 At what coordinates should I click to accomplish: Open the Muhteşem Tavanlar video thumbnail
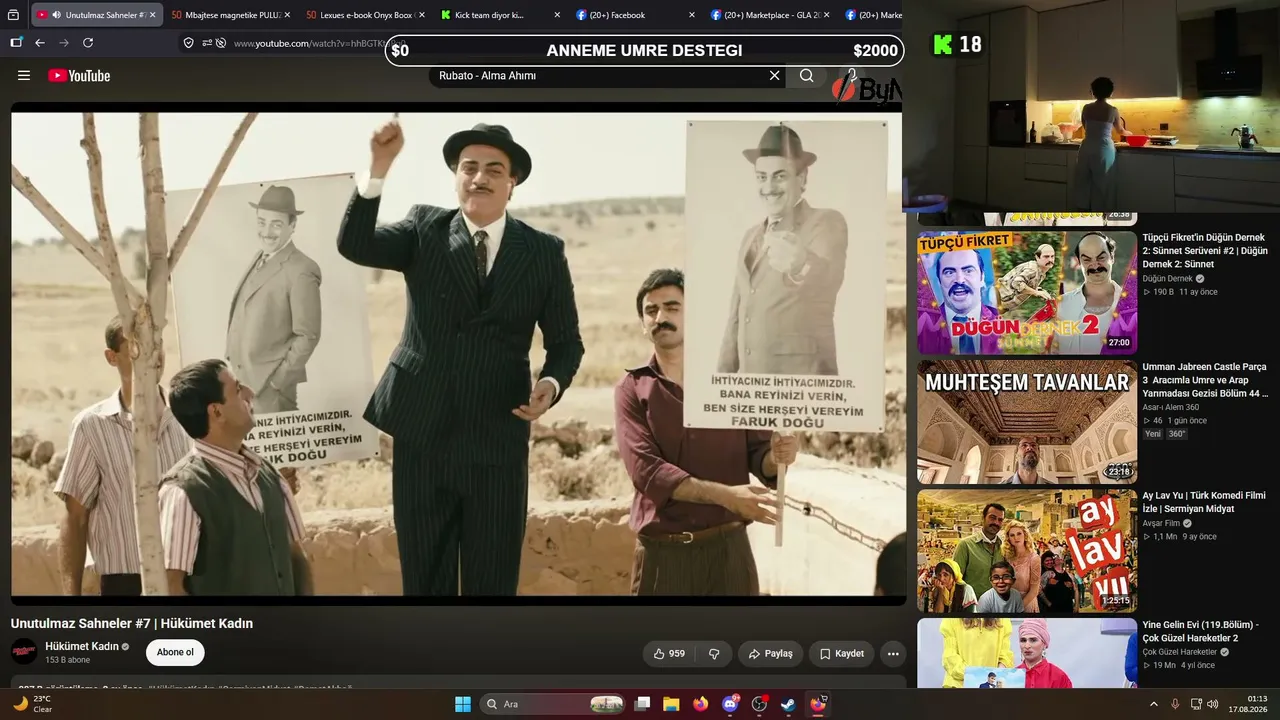tap(1027, 422)
